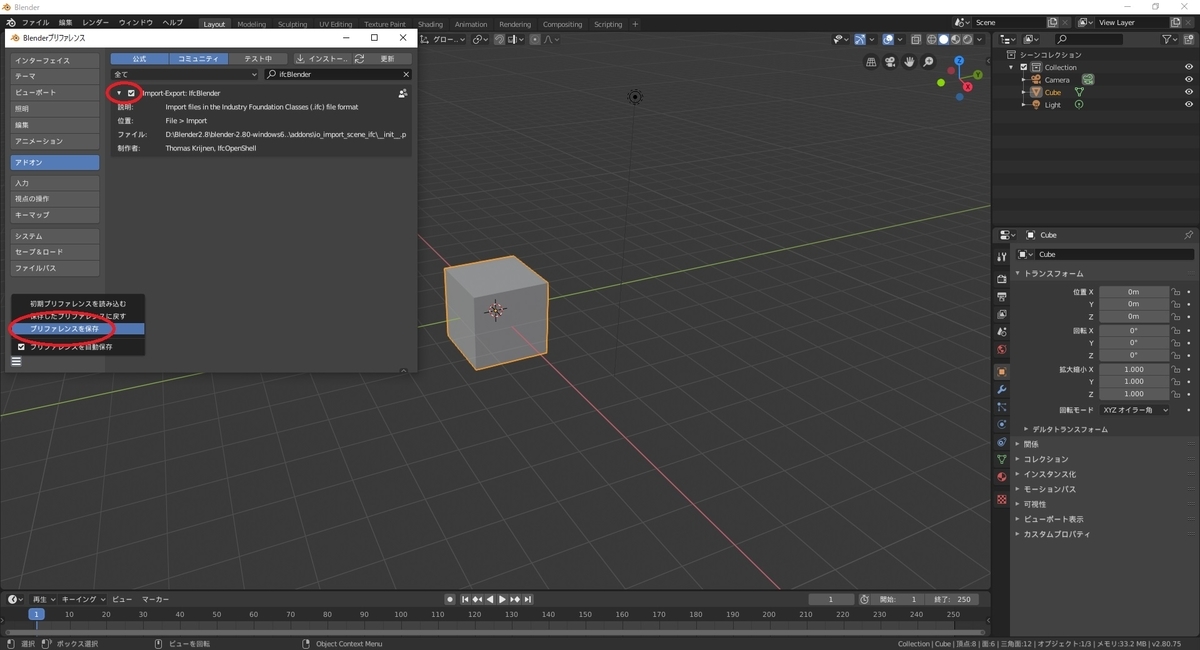Open the viewport shading options dropdown arrow
Image resolution: width=1200 pixels, height=650 pixels.
tap(981, 40)
